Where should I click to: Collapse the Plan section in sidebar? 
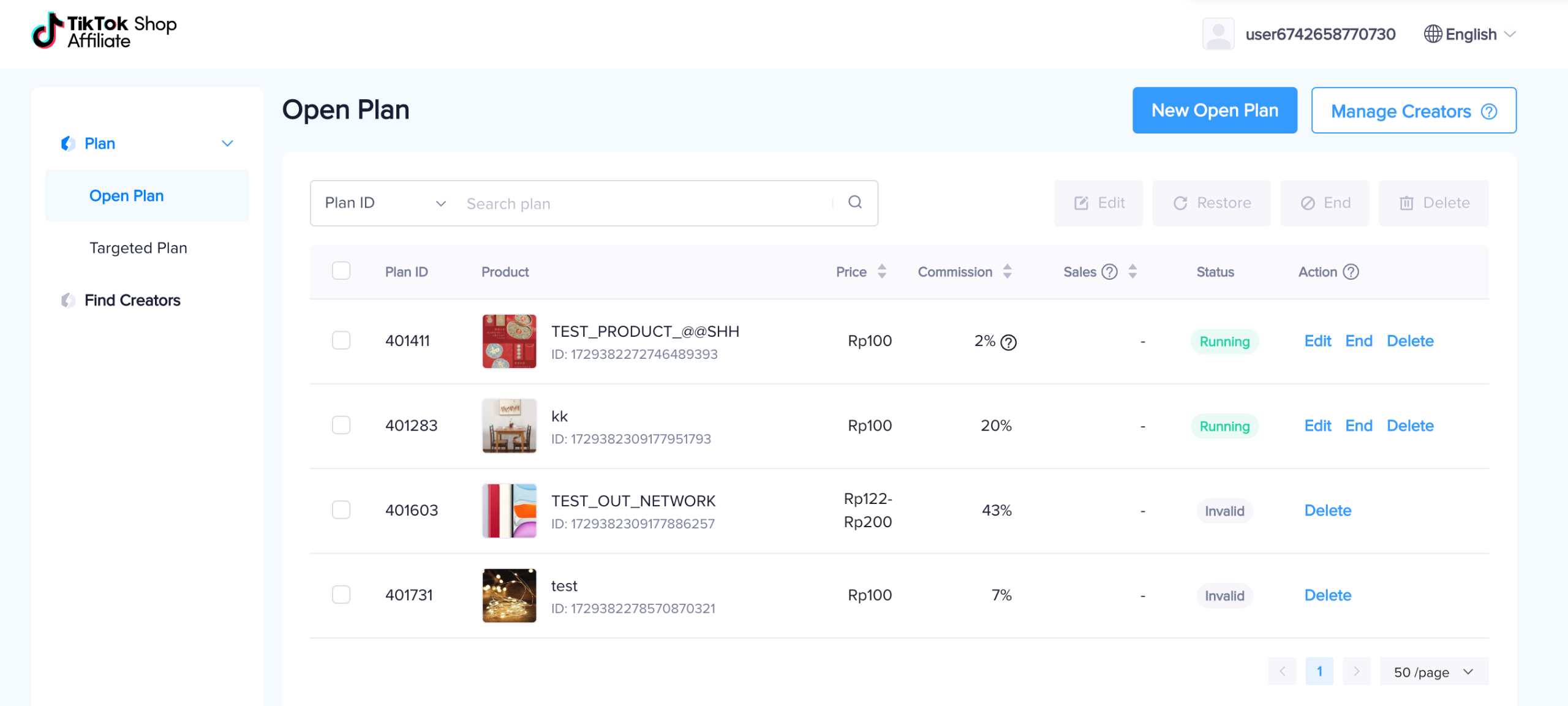227,143
